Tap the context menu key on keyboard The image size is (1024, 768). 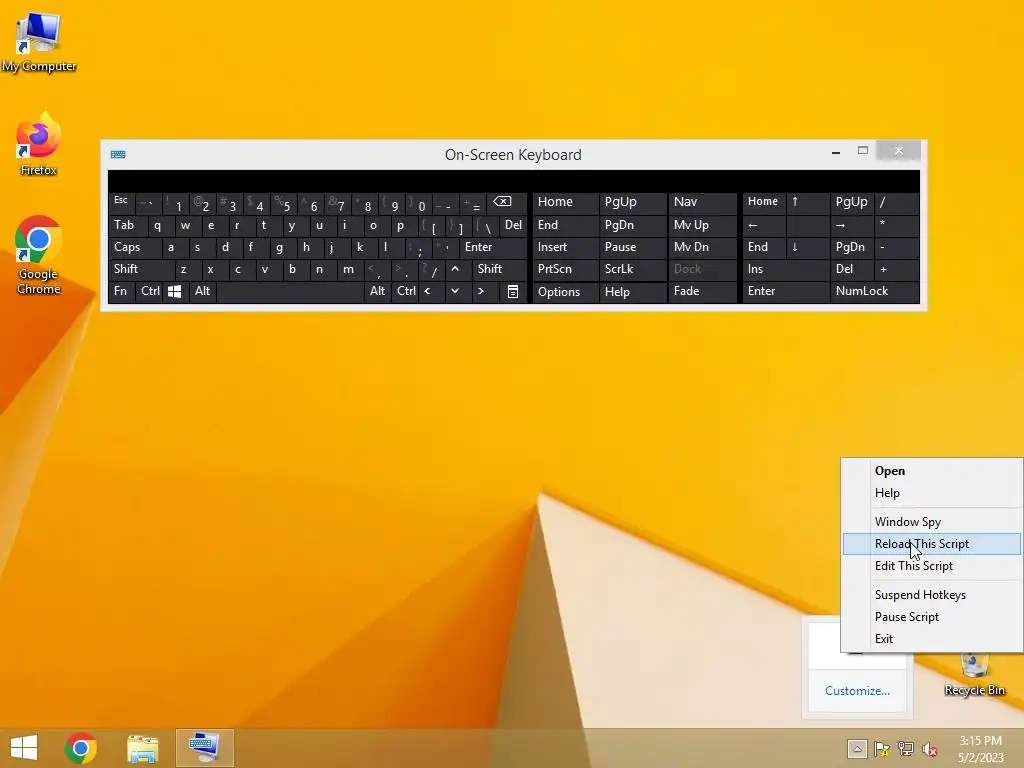(513, 292)
